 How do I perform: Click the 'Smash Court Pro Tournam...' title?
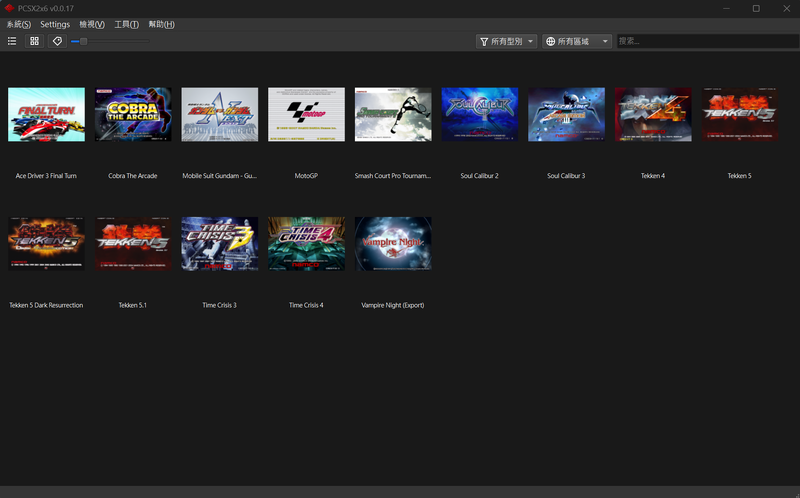pyautogui.click(x=393, y=176)
